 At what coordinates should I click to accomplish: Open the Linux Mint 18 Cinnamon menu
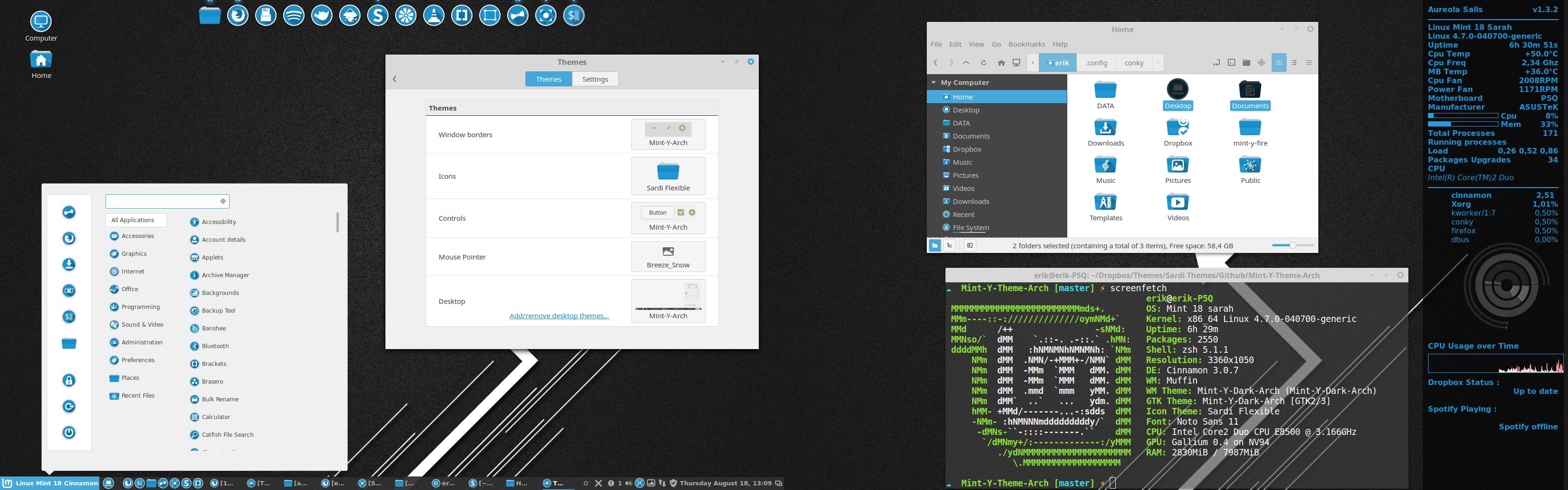click(x=50, y=483)
